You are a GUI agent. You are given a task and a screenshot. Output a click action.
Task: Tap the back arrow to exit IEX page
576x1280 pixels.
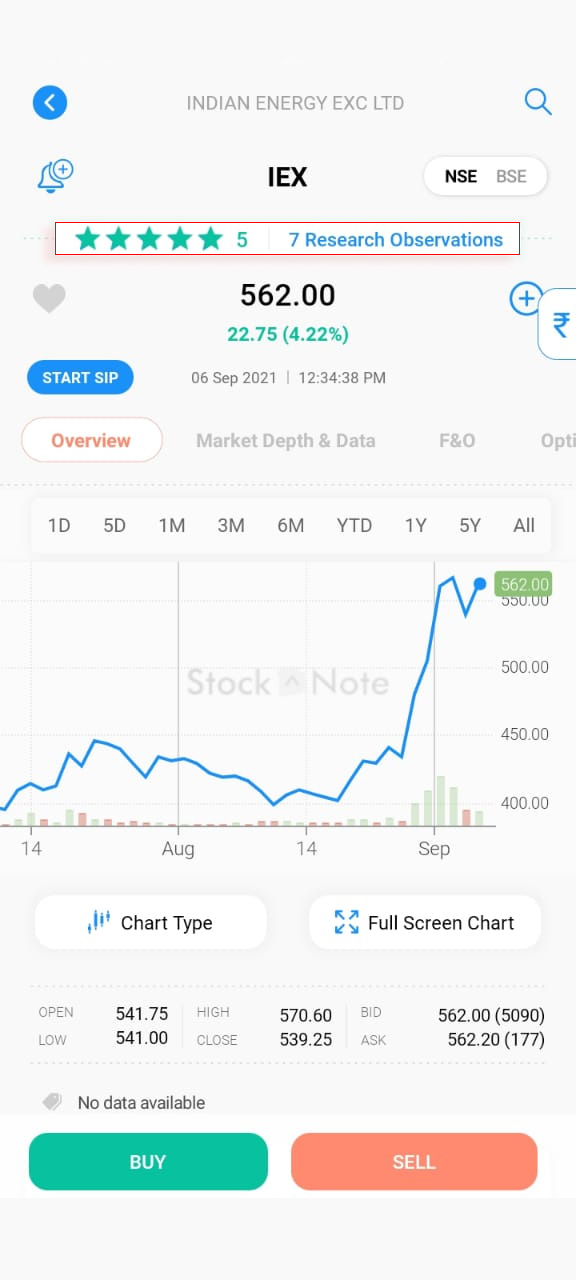50,102
